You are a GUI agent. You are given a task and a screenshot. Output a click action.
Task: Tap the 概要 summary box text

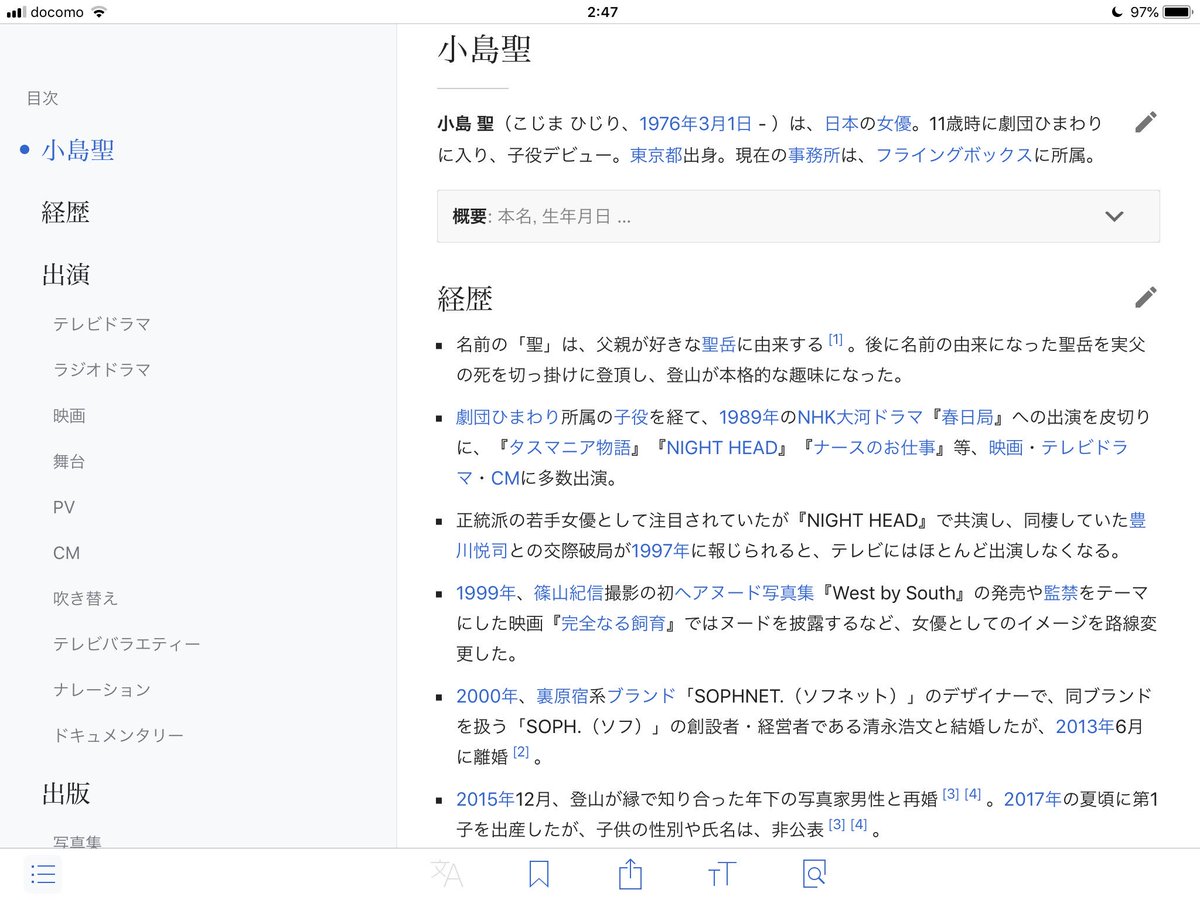tap(542, 216)
